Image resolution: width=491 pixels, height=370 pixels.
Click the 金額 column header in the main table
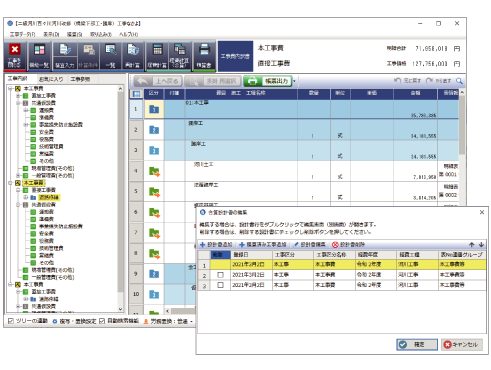pyautogui.click(x=415, y=94)
